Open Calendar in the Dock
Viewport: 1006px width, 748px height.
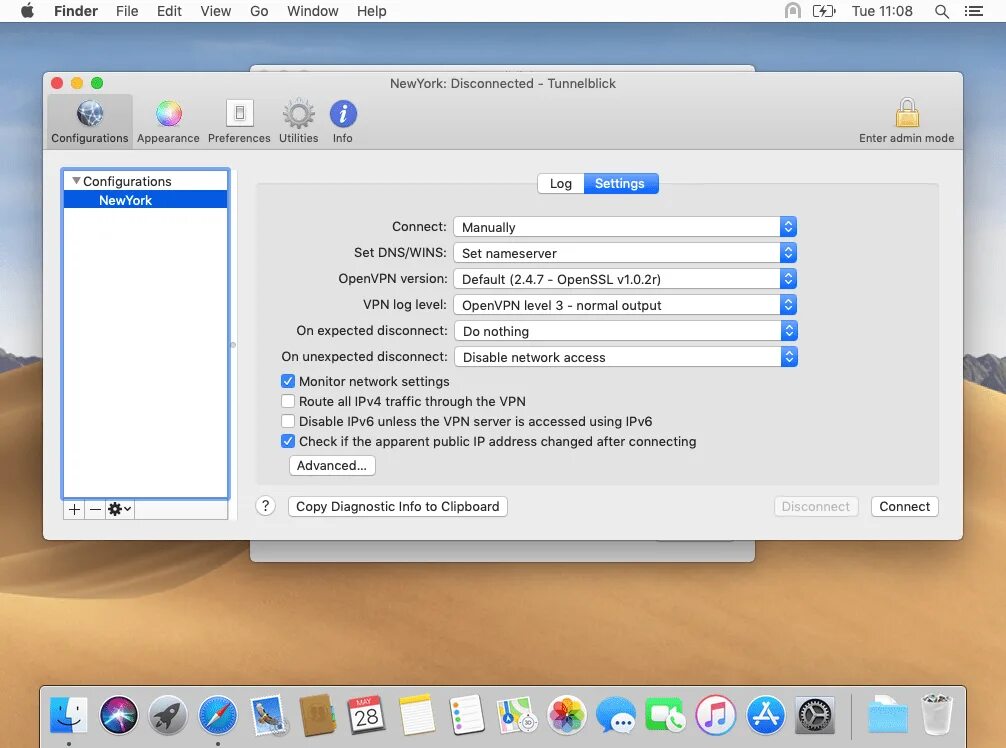tap(367, 715)
